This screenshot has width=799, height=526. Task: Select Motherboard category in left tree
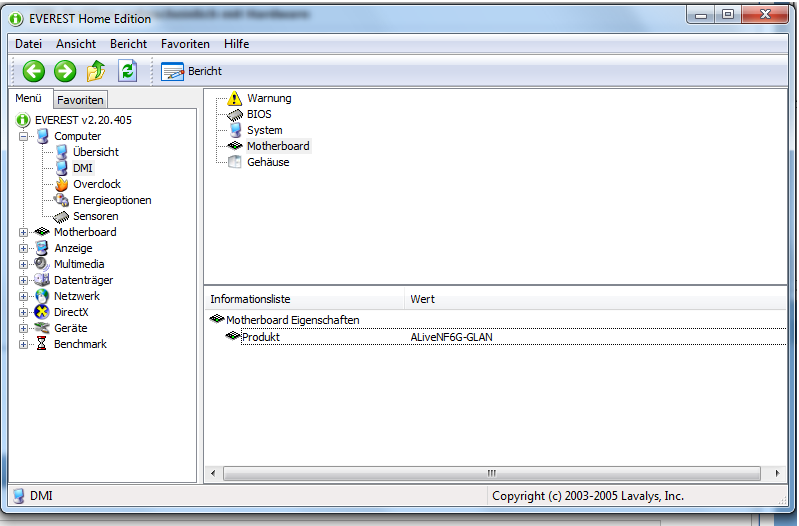(x=75, y=232)
